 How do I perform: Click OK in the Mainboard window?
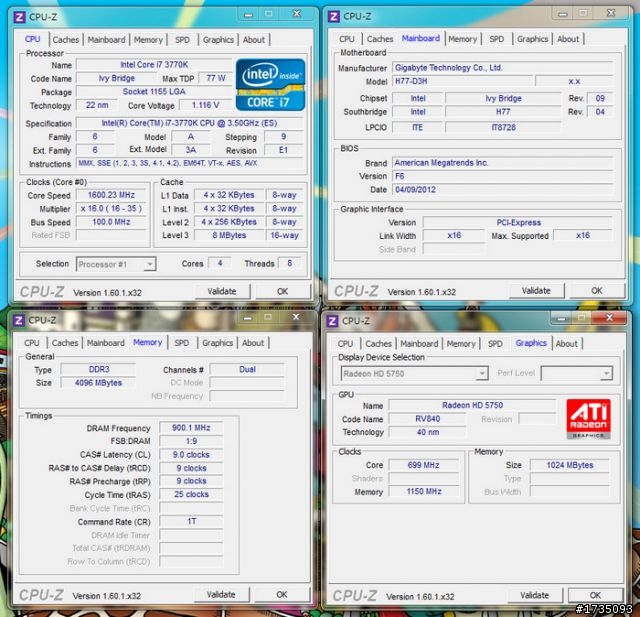click(597, 291)
